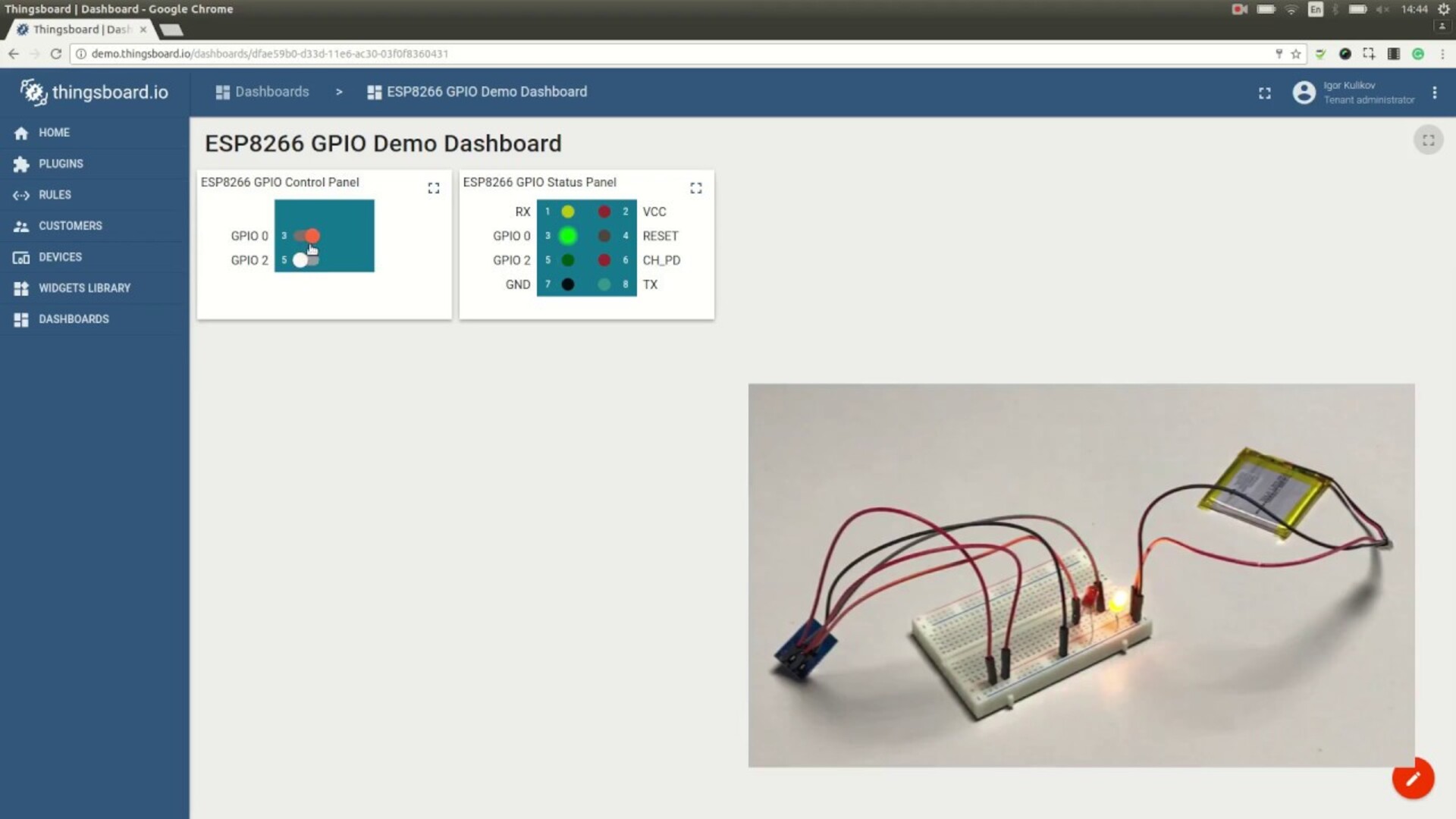Toggle the GPIO 0 control switch
This screenshot has width=1456, height=819.
click(x=306, y=235)
